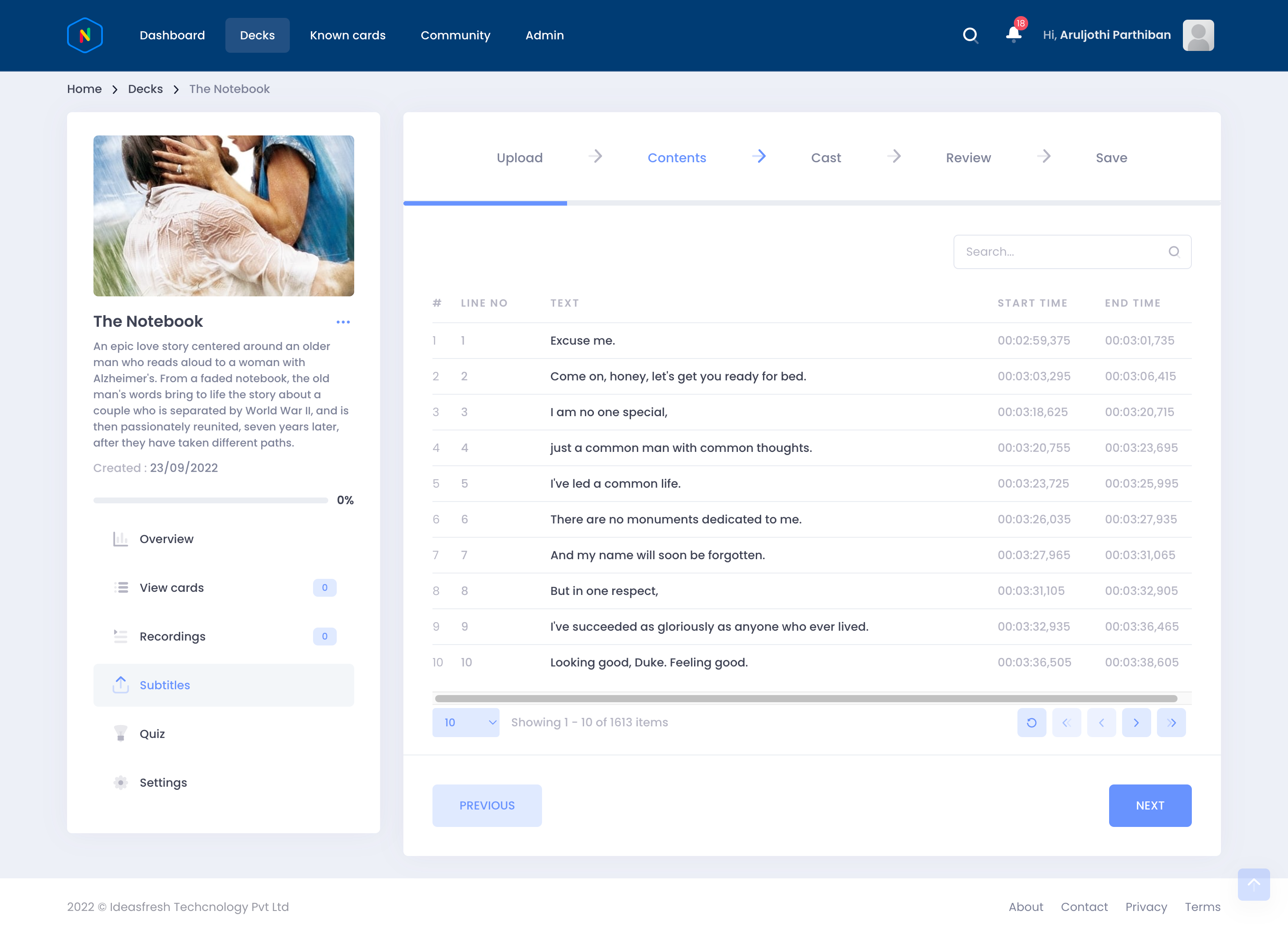Open Recordings in the sidebar
Screen dimensions: 1288x936
tap(224, 637)
